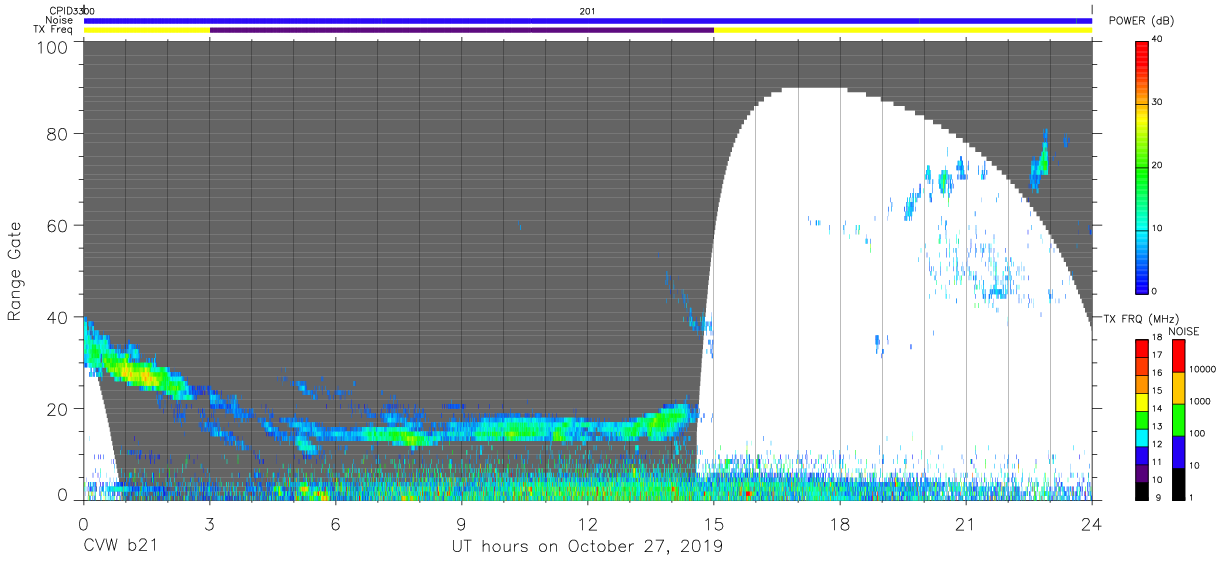Pick orange noise swatch between 1000 and 10000
This screenshot has height=567, width=1228.
click(1178, 388)
